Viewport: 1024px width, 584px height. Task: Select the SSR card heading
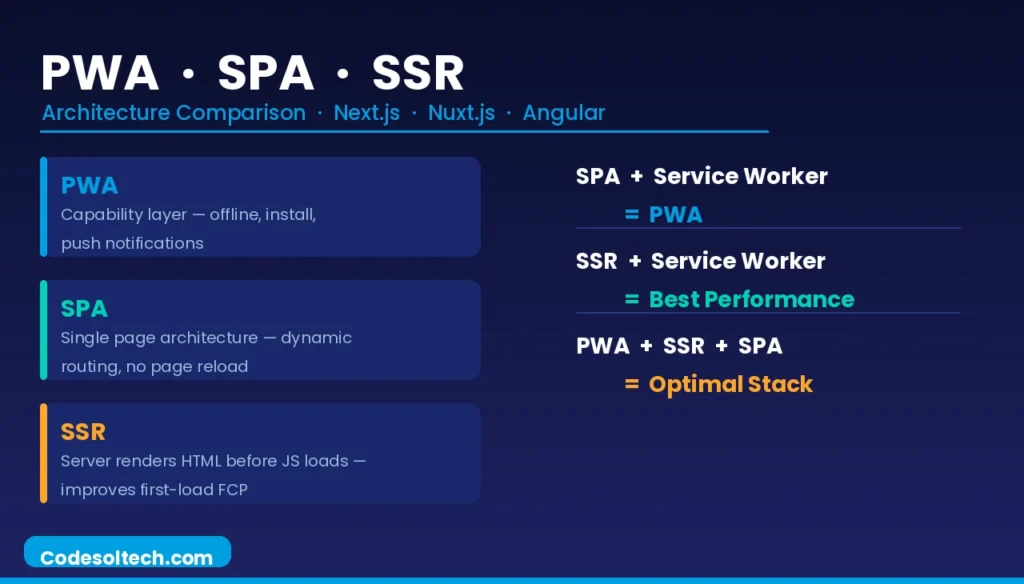pyautogui.click(x=83, y=432)
